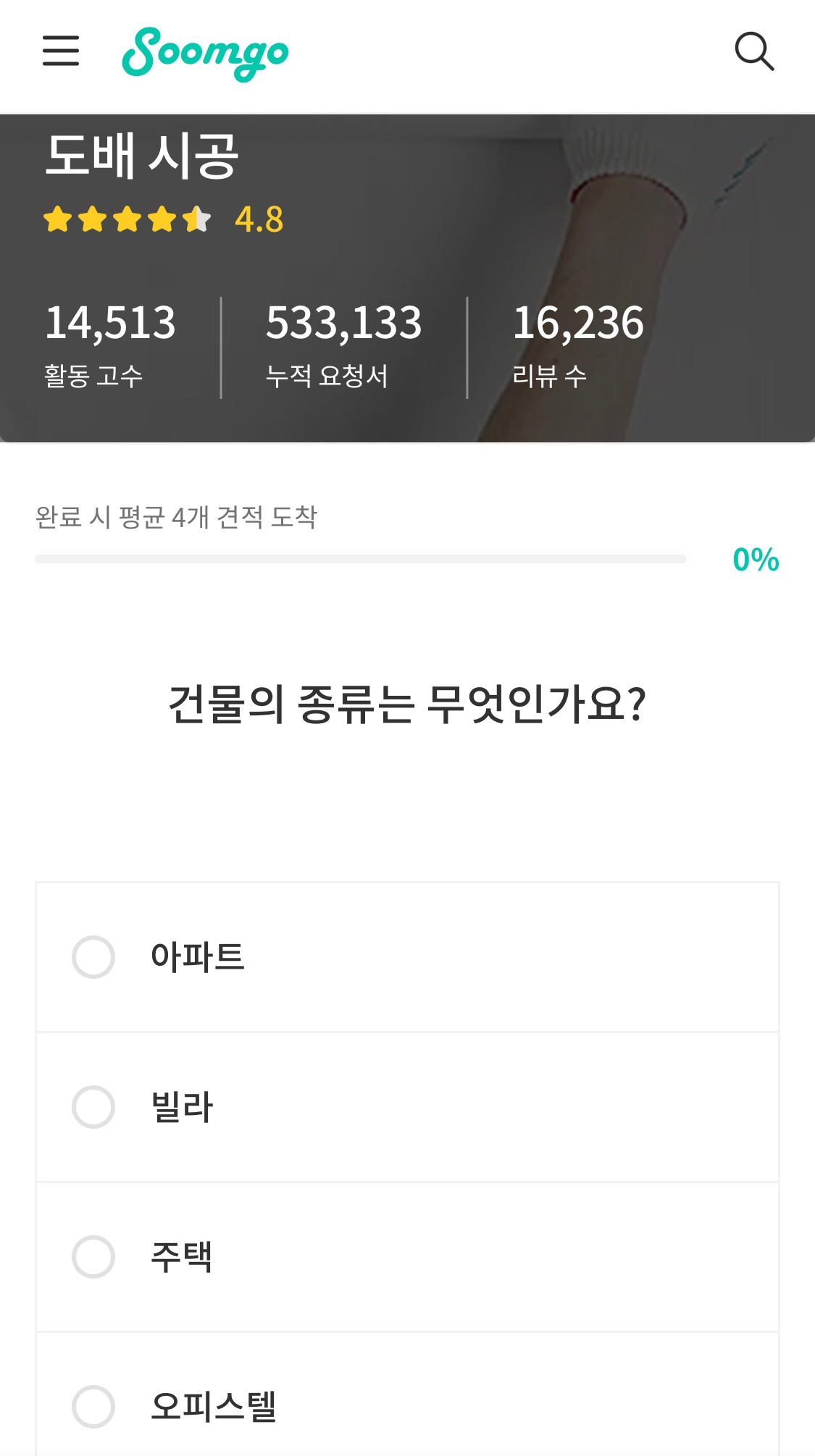This screenshot has width=815, height=1456.
Task: Click the 4.8 rating score
Action: (x=259, y=219)
